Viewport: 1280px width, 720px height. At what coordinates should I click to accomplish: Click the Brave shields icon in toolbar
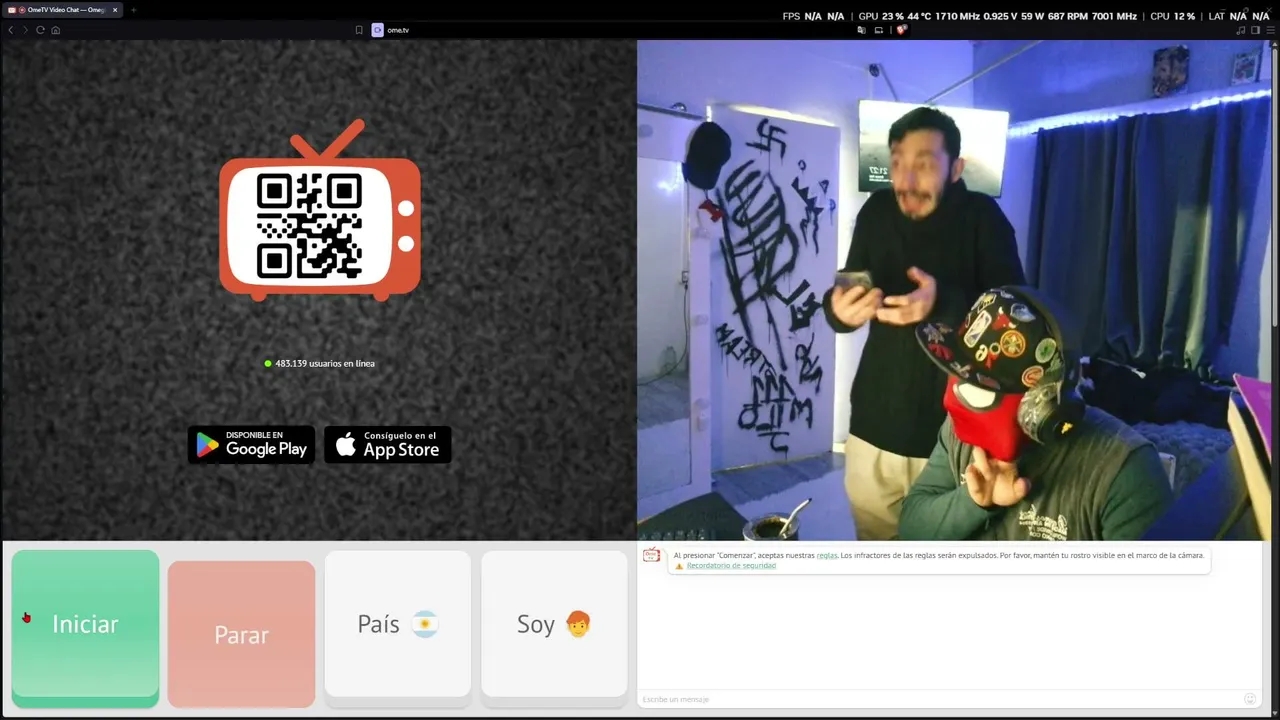click(x=901, y=30)
